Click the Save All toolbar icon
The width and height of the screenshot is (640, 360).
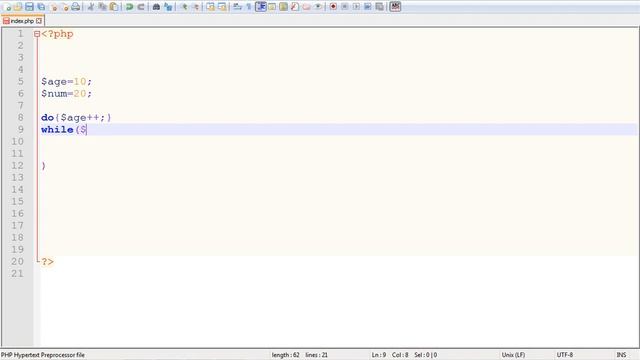coord(41,7)
